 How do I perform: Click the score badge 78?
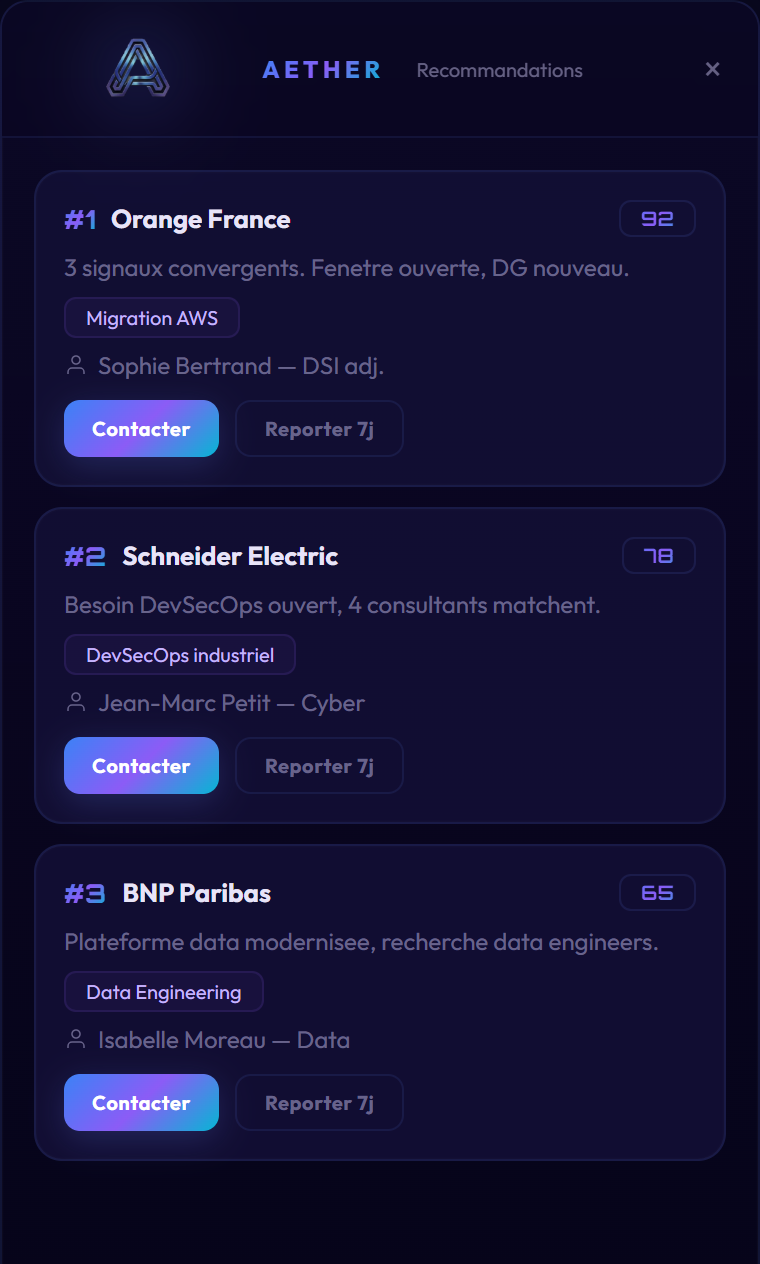coord(658,556)
